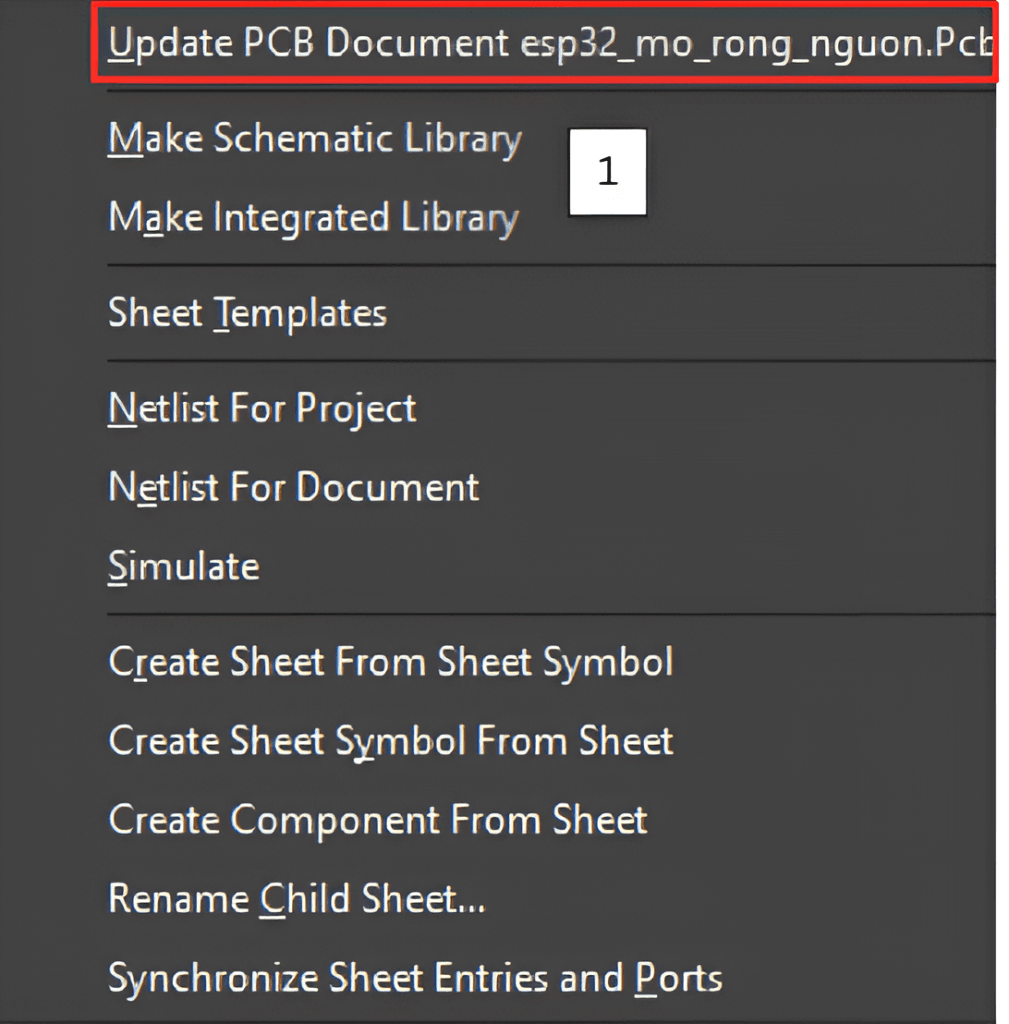Generate netlist for the whole project
The width and height of the screenshot is (1009, 1024).
coord(262,409)
